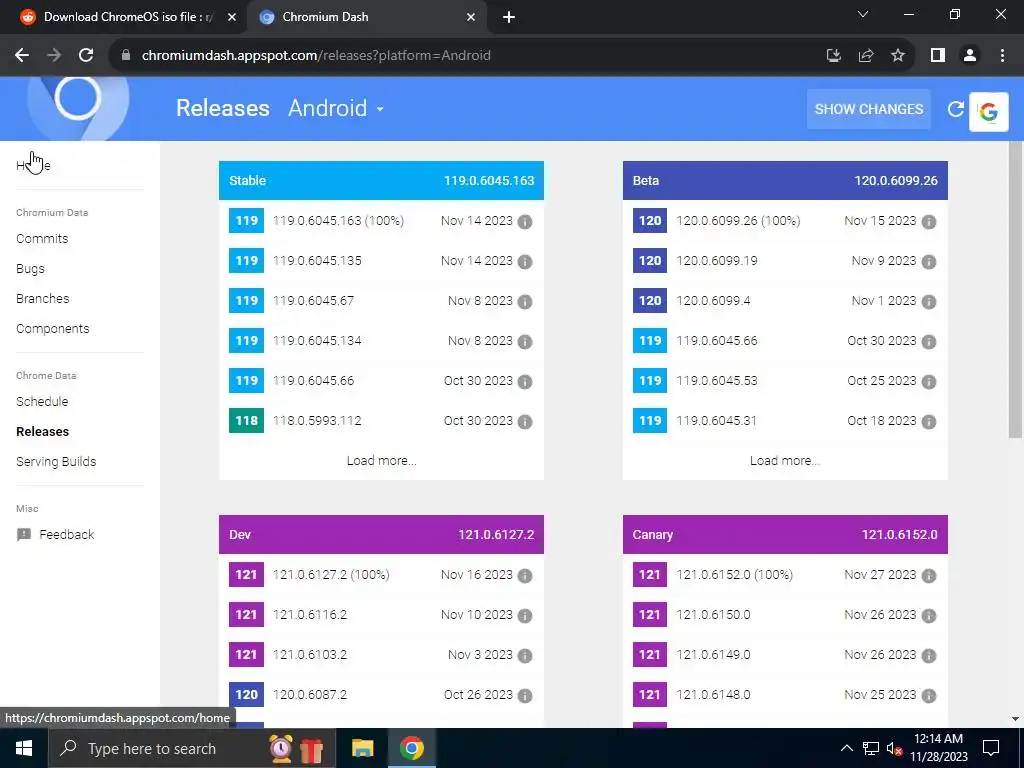Screen dimensions: 1024x768
Task: Show info for 121.0.6103.2 dev release
Action: coord(524,656)
